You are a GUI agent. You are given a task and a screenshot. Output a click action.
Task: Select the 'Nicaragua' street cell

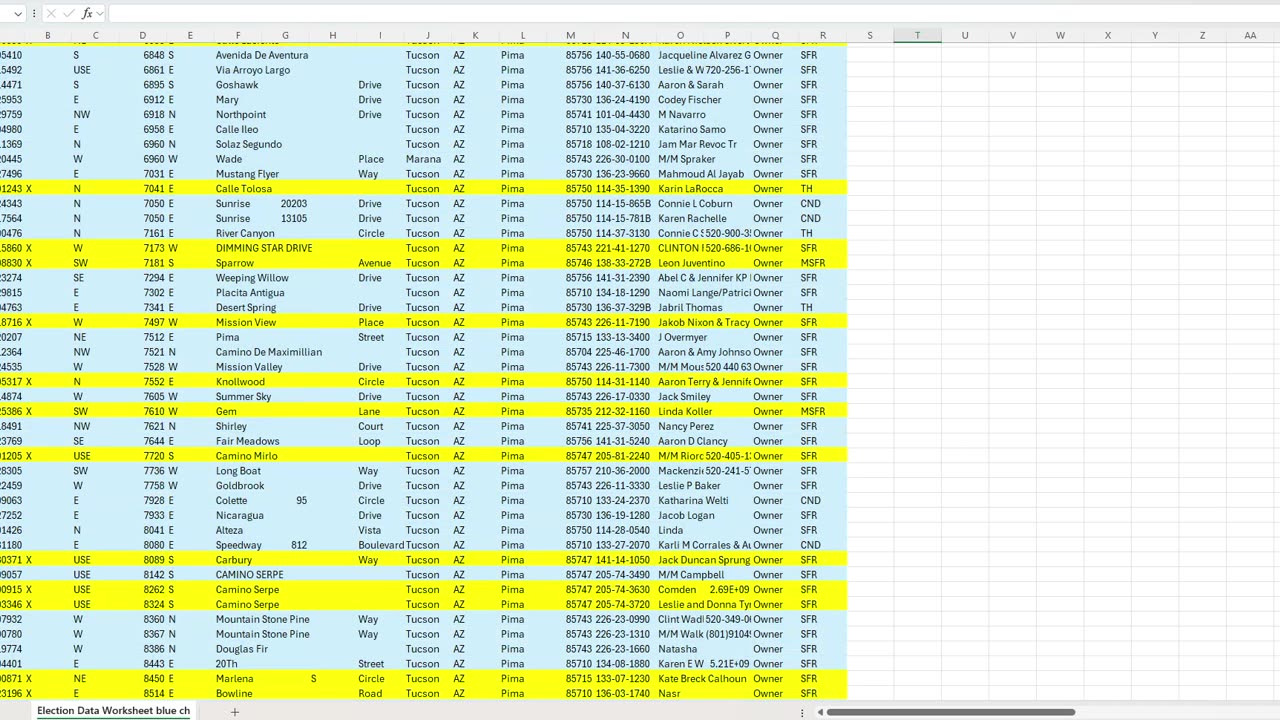pyautogui.click(x=240, y=516)
